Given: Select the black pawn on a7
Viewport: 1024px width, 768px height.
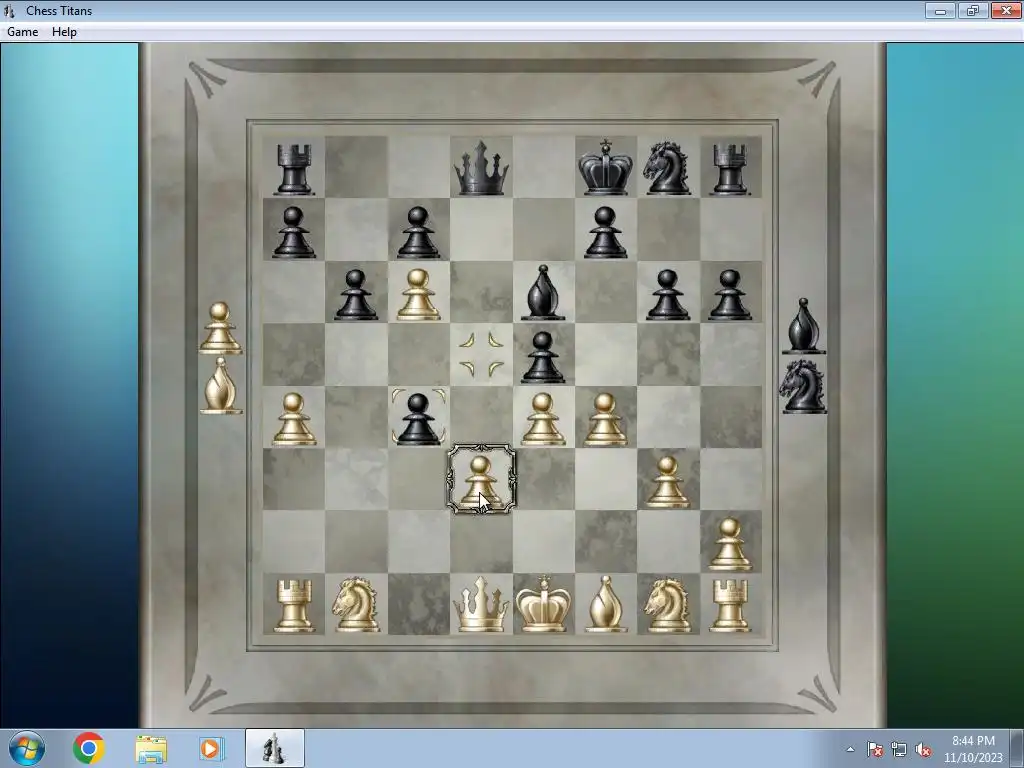Looking at the screenshot, I should click(294, 232).
